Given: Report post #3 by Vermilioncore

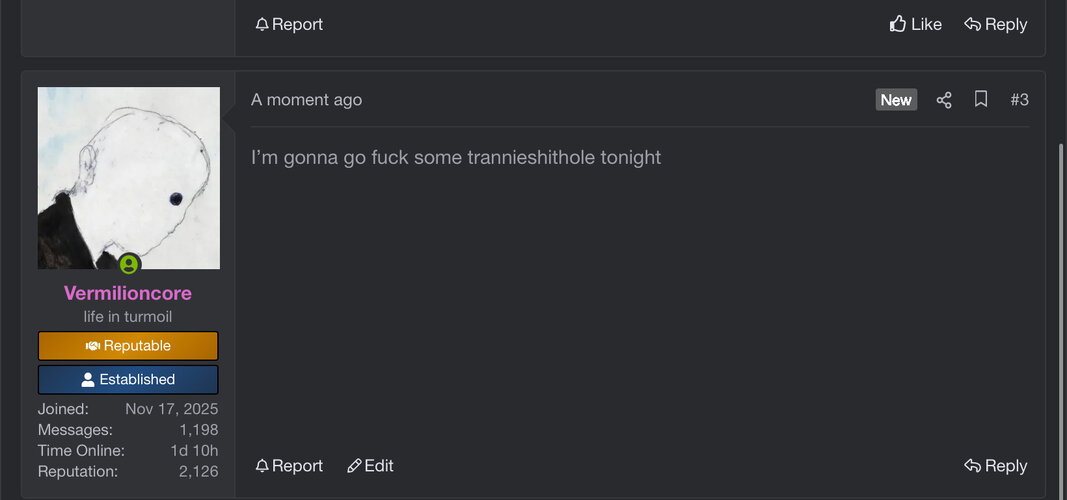Looking at the screenshot, I should pyautogui.click(x=289, y=466).
